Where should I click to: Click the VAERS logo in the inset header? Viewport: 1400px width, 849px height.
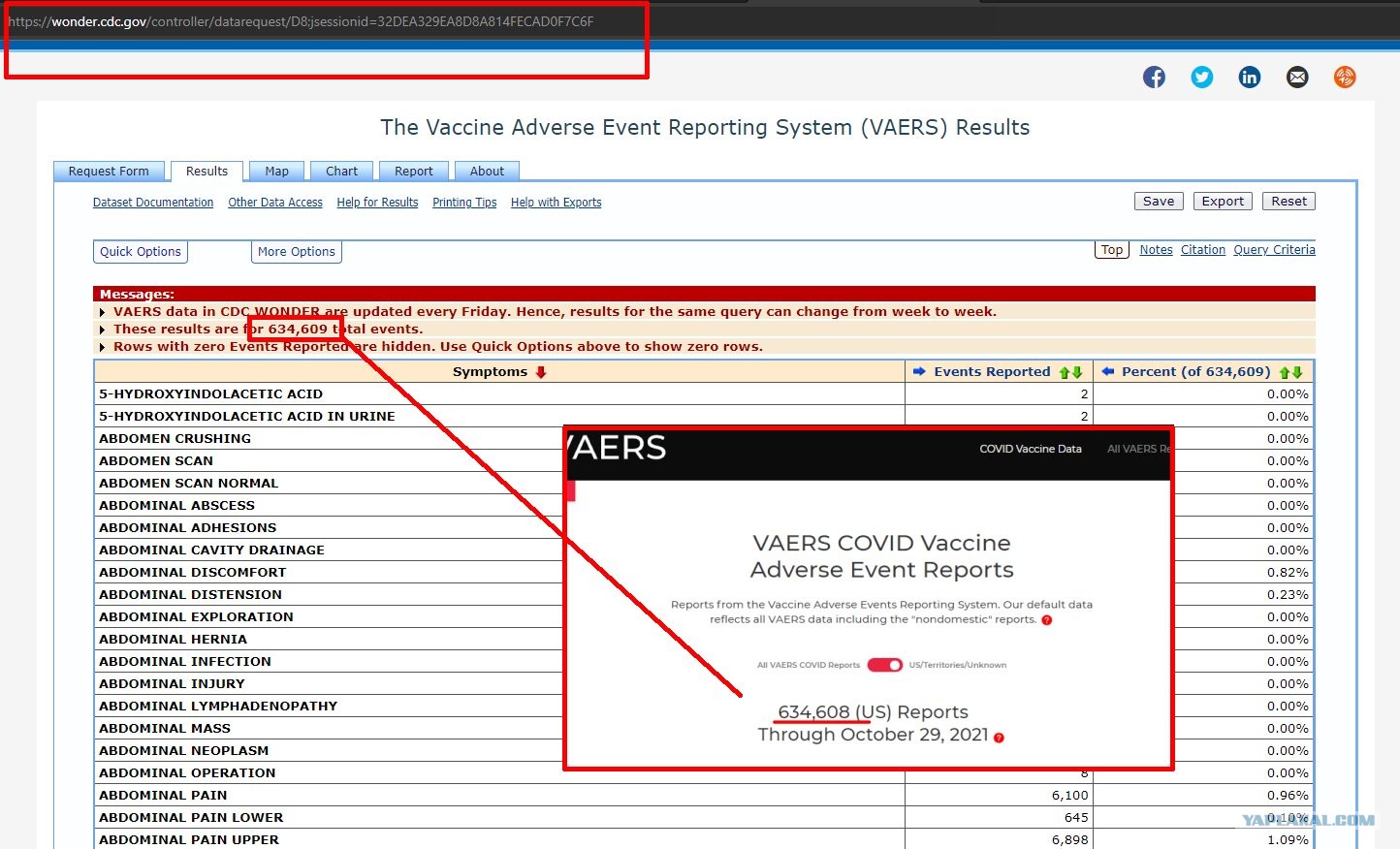(618, 448)
